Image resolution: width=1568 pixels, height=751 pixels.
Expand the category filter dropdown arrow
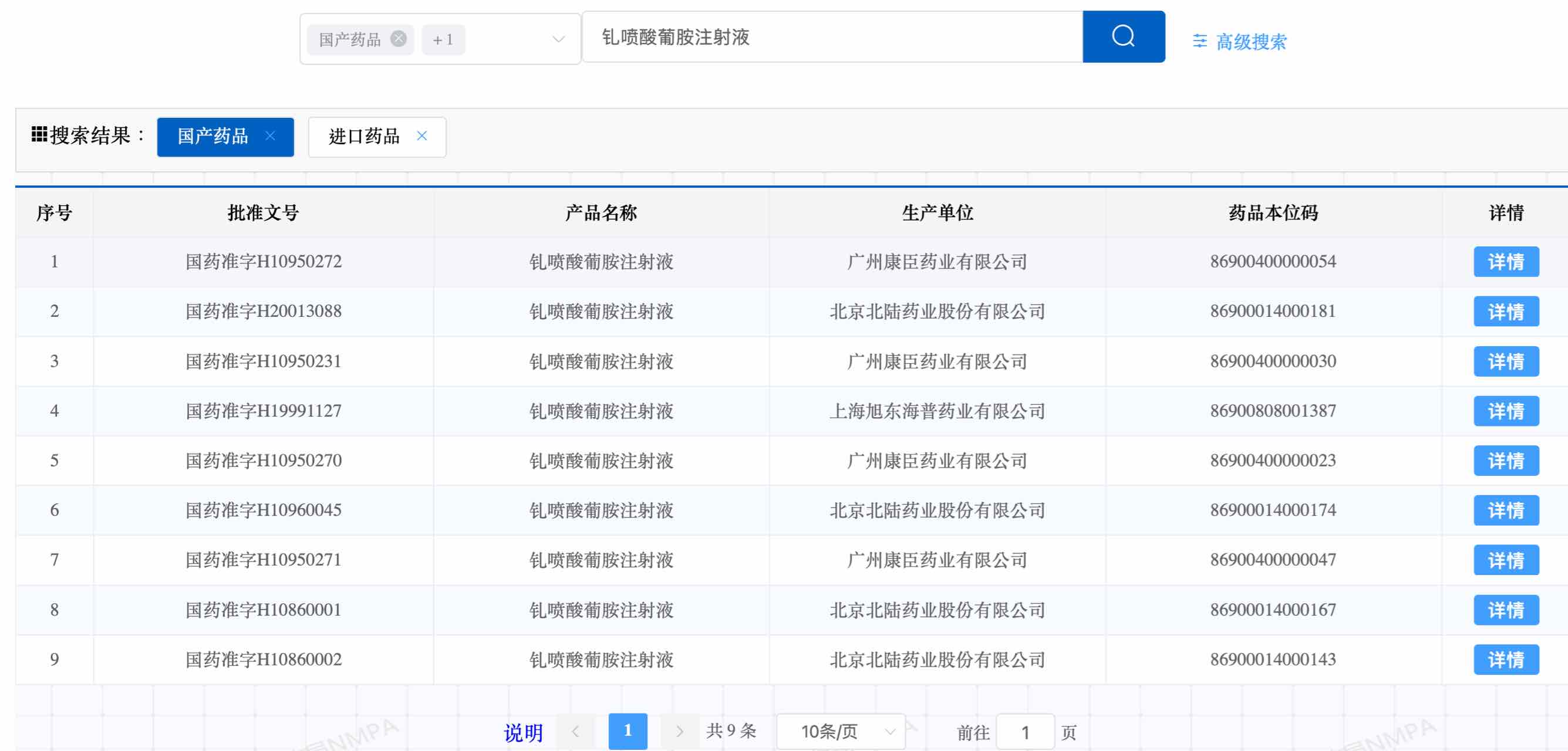pos(558,39)
